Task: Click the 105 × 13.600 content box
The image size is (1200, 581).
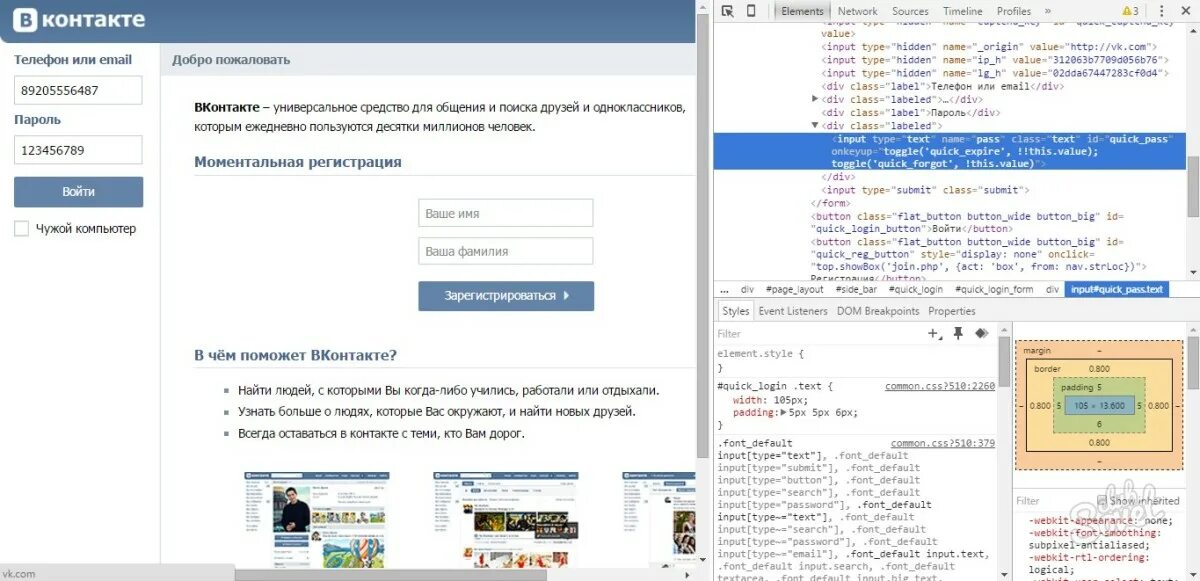Action: coord(1099,405)
